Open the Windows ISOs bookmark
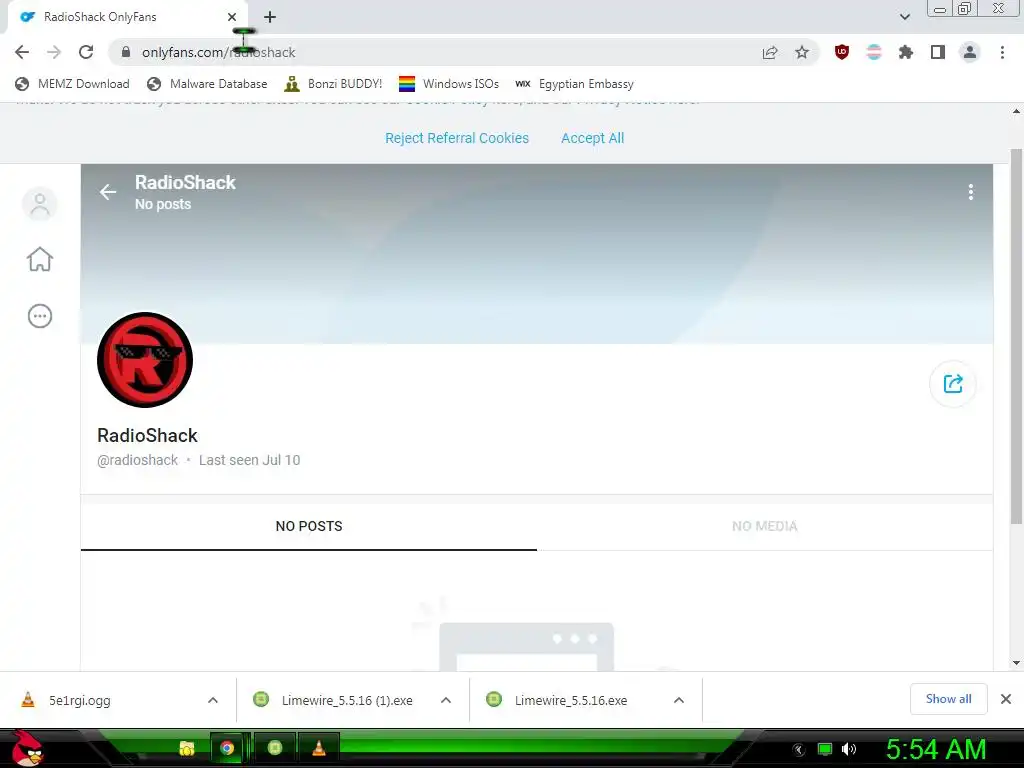Image resolution: width=1024 pixels, height=768 pixels. click(x=449, y=84)
